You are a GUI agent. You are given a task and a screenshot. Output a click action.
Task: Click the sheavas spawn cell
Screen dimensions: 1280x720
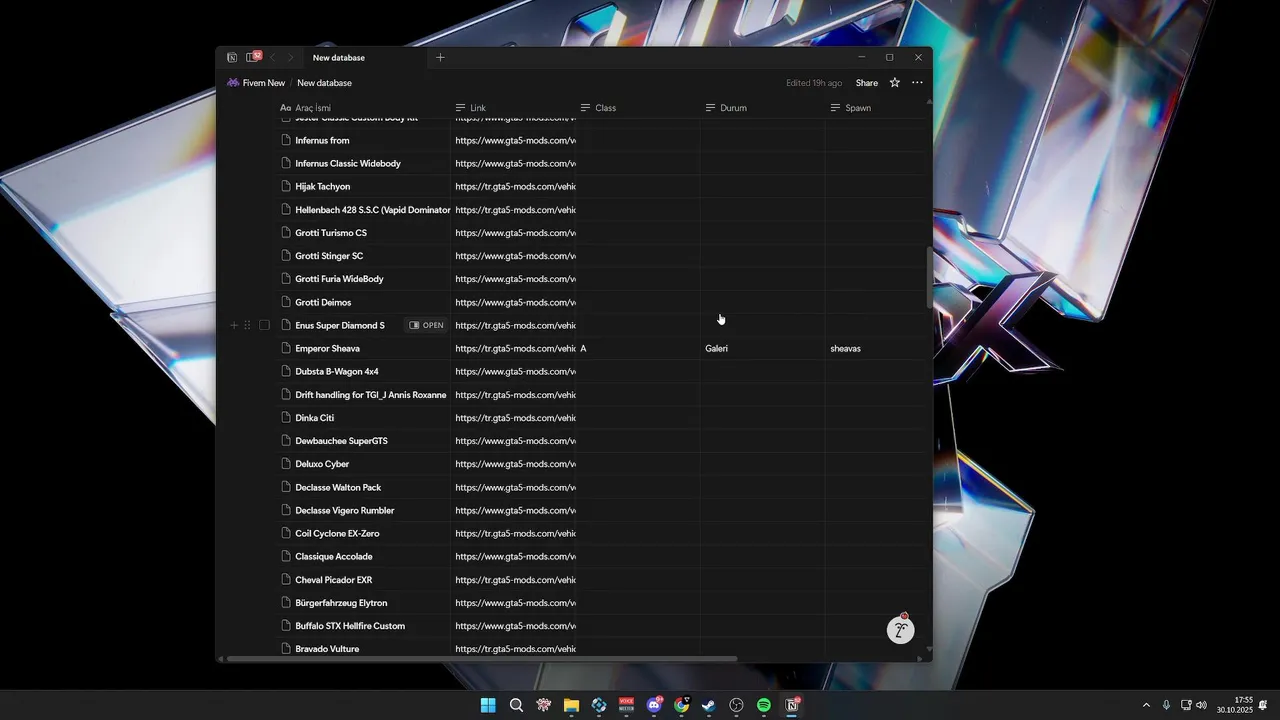point(876,349)
